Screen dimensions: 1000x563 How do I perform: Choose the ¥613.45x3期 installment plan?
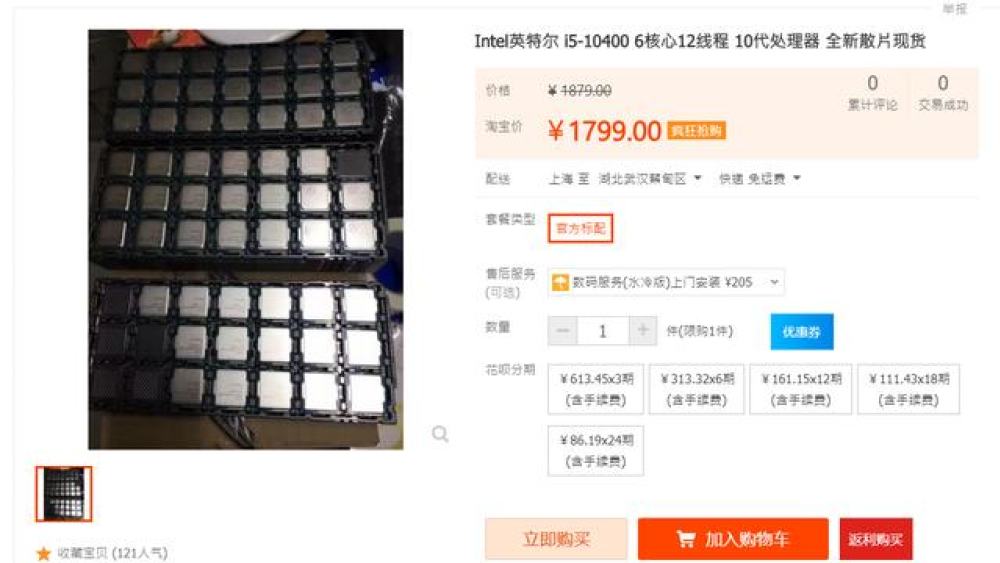596,389
